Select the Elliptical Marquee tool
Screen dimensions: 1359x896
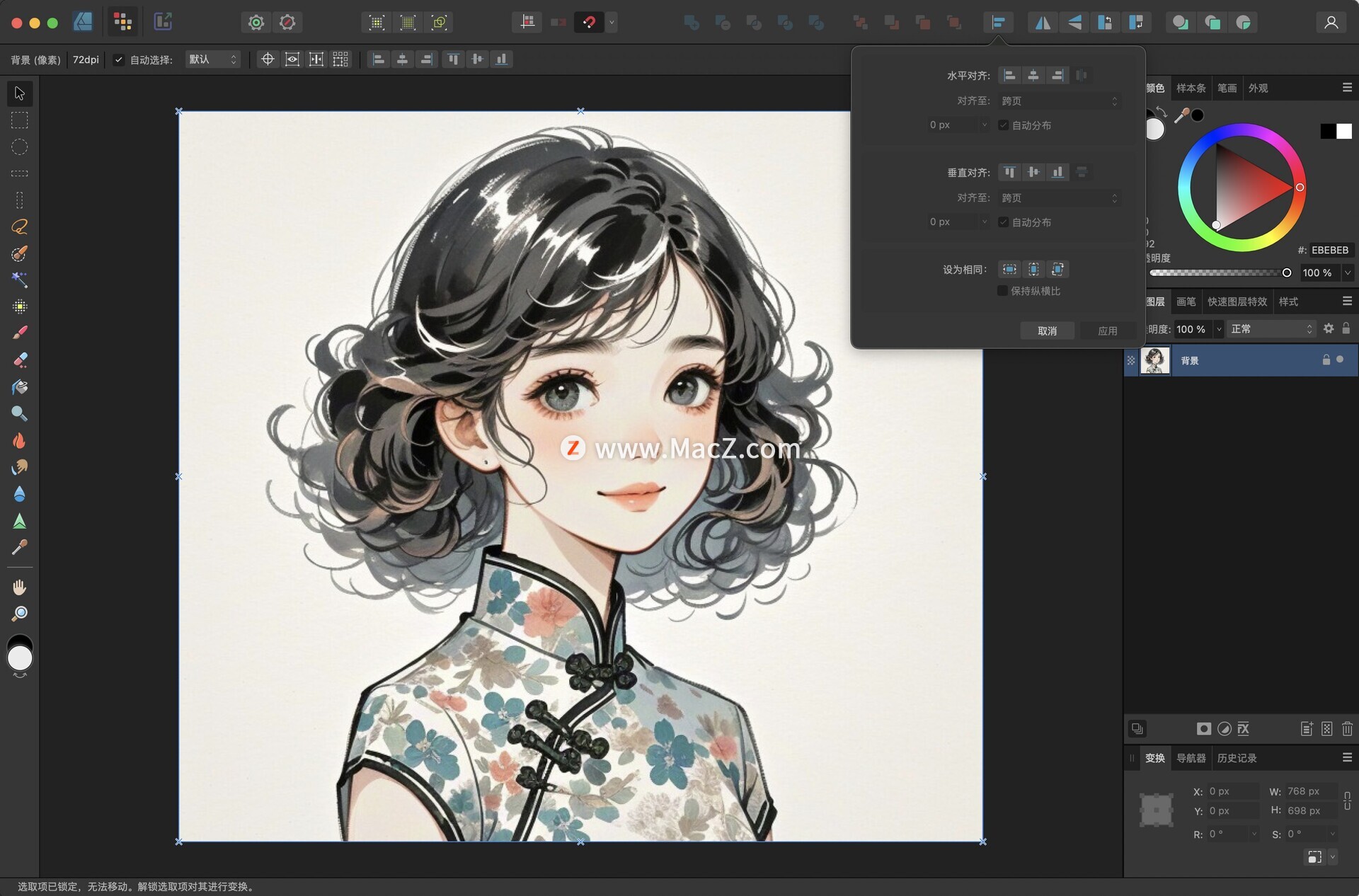tap(19, 147)
